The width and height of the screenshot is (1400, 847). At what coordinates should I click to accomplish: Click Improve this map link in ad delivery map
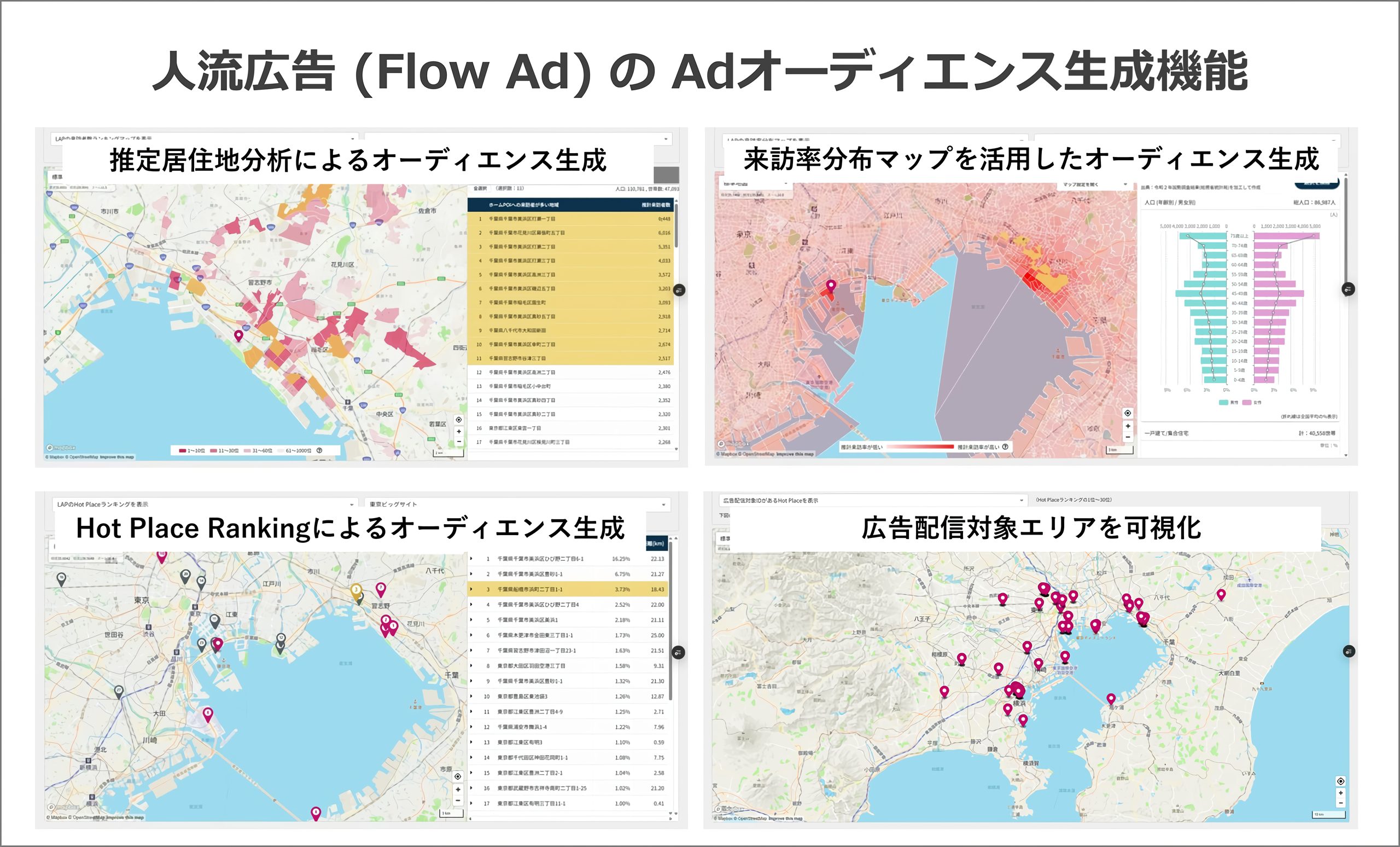click(x=785, y=819)
